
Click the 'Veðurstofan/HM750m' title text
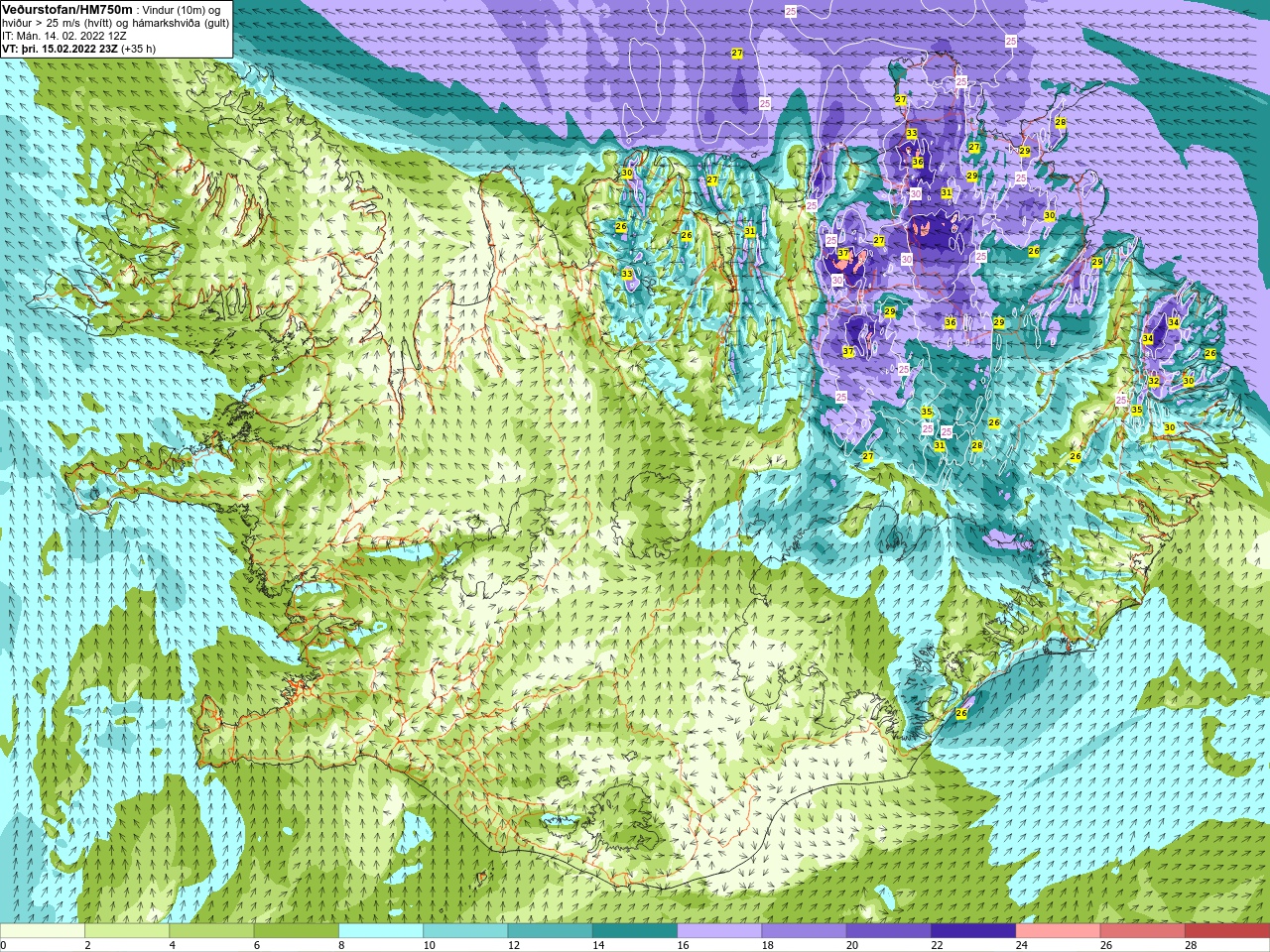(67, 9)
